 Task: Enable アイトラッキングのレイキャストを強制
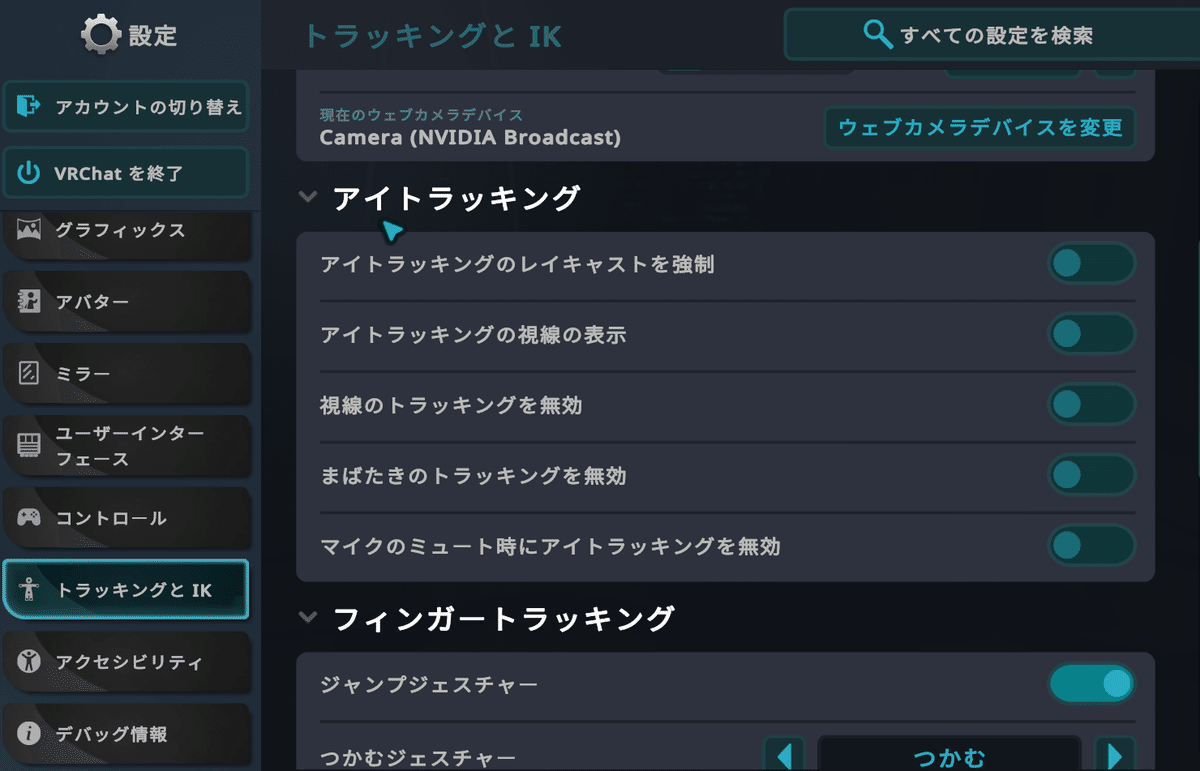coord(1091,263)
